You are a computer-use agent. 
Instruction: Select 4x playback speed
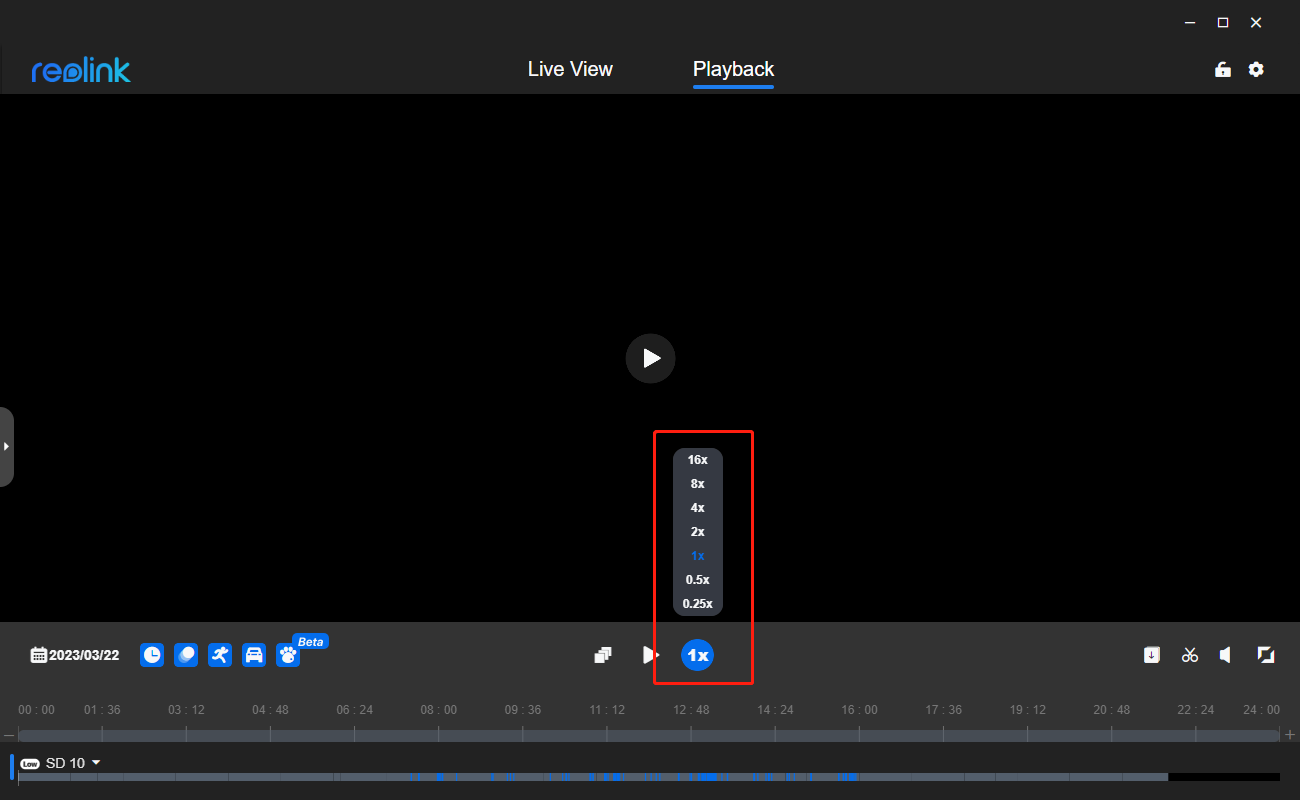698,508
